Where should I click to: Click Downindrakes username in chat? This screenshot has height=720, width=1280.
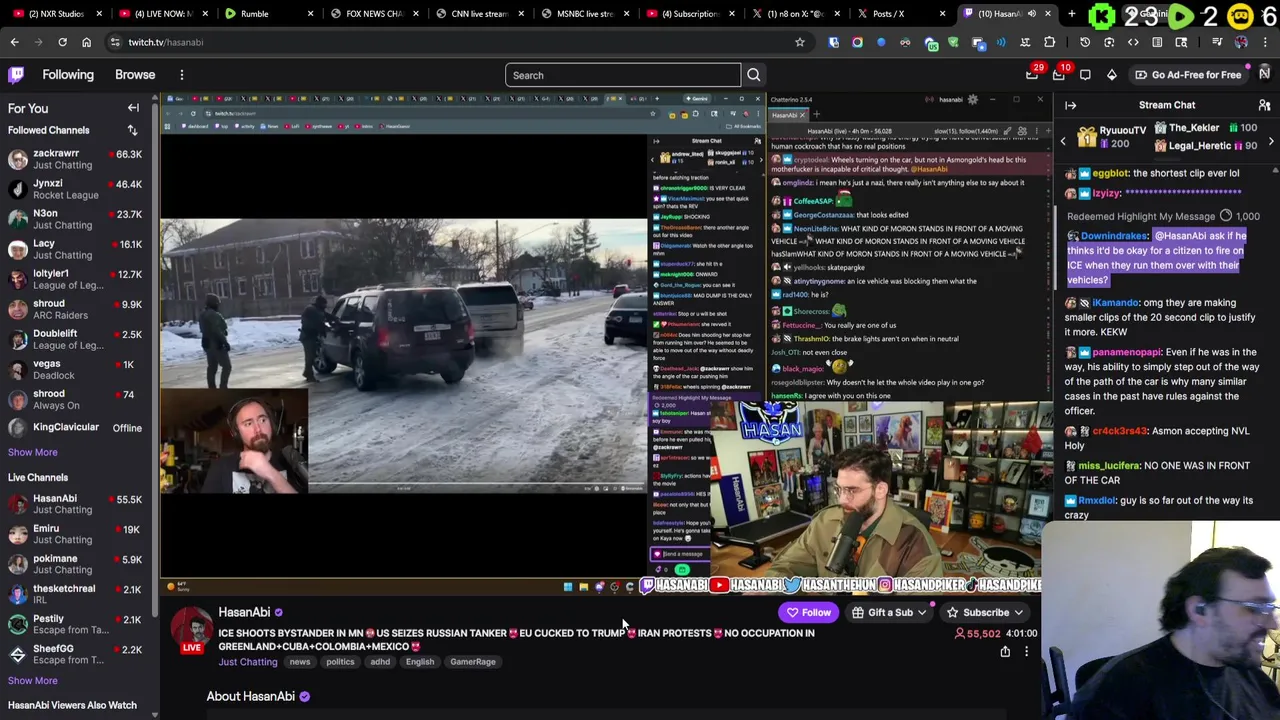(x=1114, y=236)
